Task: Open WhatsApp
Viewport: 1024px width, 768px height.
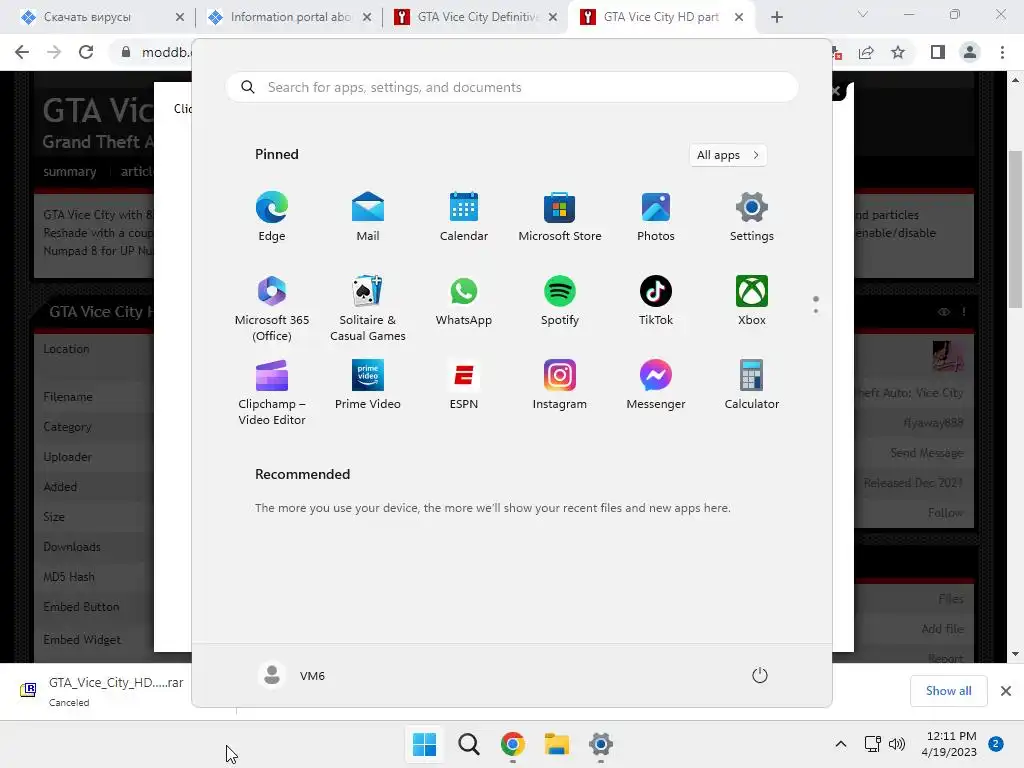Action: point(464,300)
